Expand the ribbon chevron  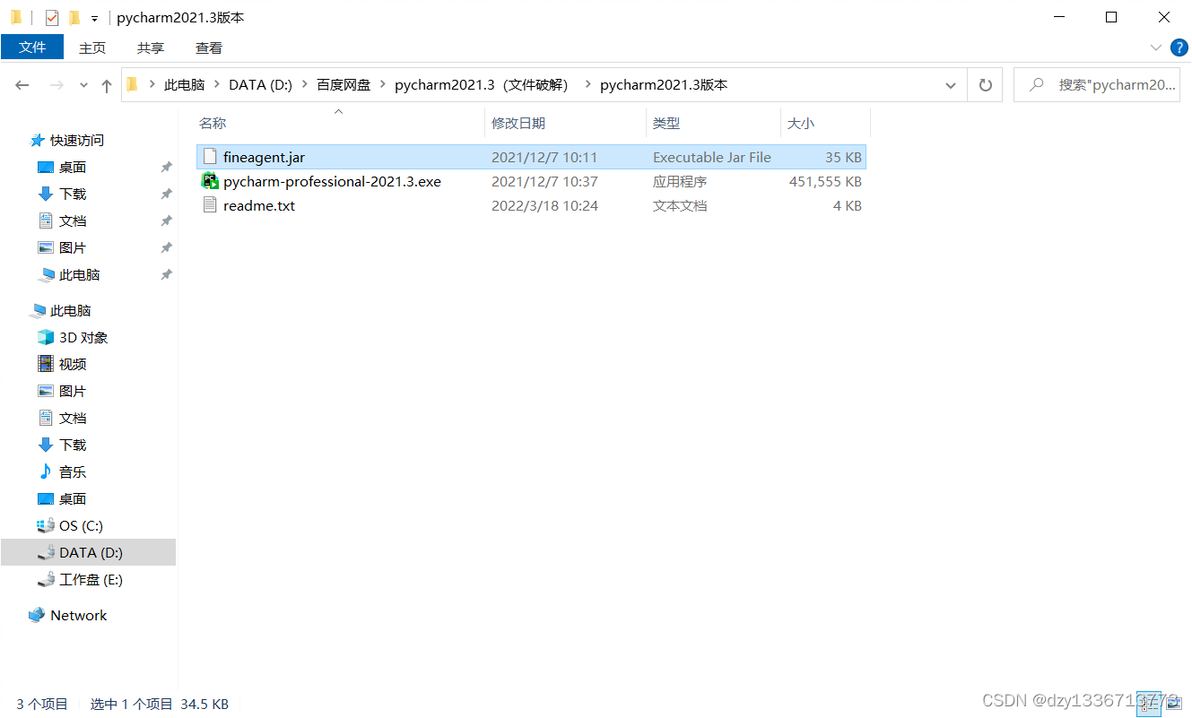(x=1156, y=48)
